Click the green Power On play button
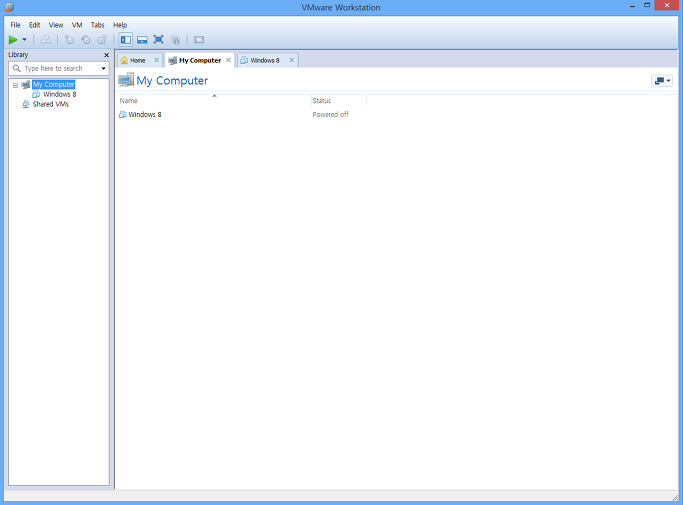This screenshot has width=683, height=505. click(13, 40)
